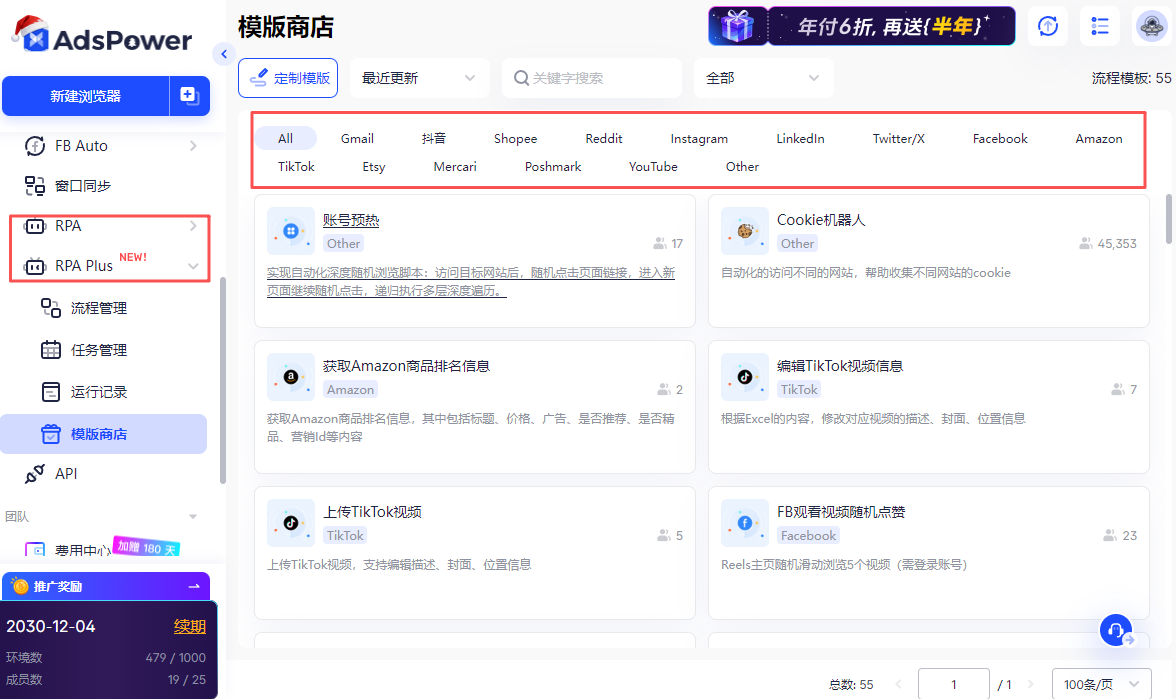Screen dimensions: 1176x699
Task: Switch to the Amazon category tab
Action: [x=1098, y=138]
